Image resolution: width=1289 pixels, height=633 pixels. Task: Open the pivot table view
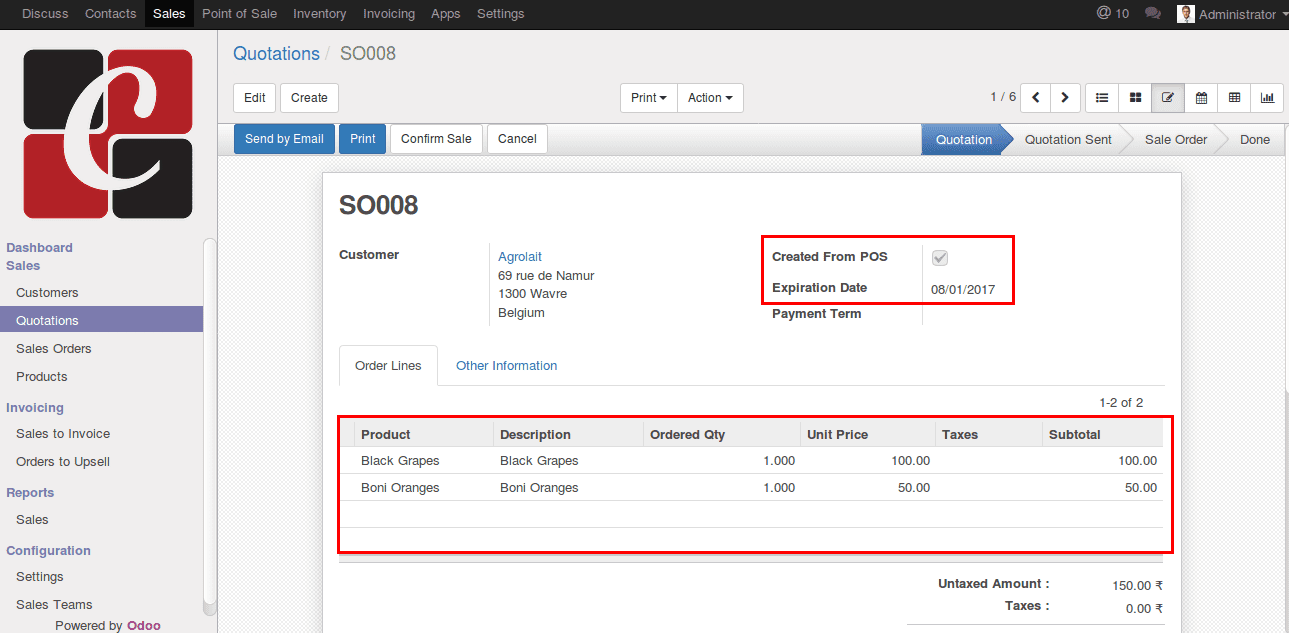click(1234, 98)
